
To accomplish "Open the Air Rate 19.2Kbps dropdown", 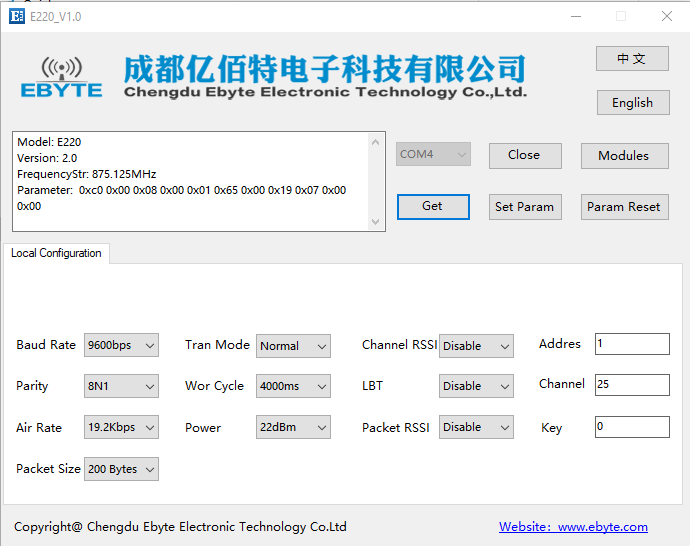I will (x=121, y=427).
